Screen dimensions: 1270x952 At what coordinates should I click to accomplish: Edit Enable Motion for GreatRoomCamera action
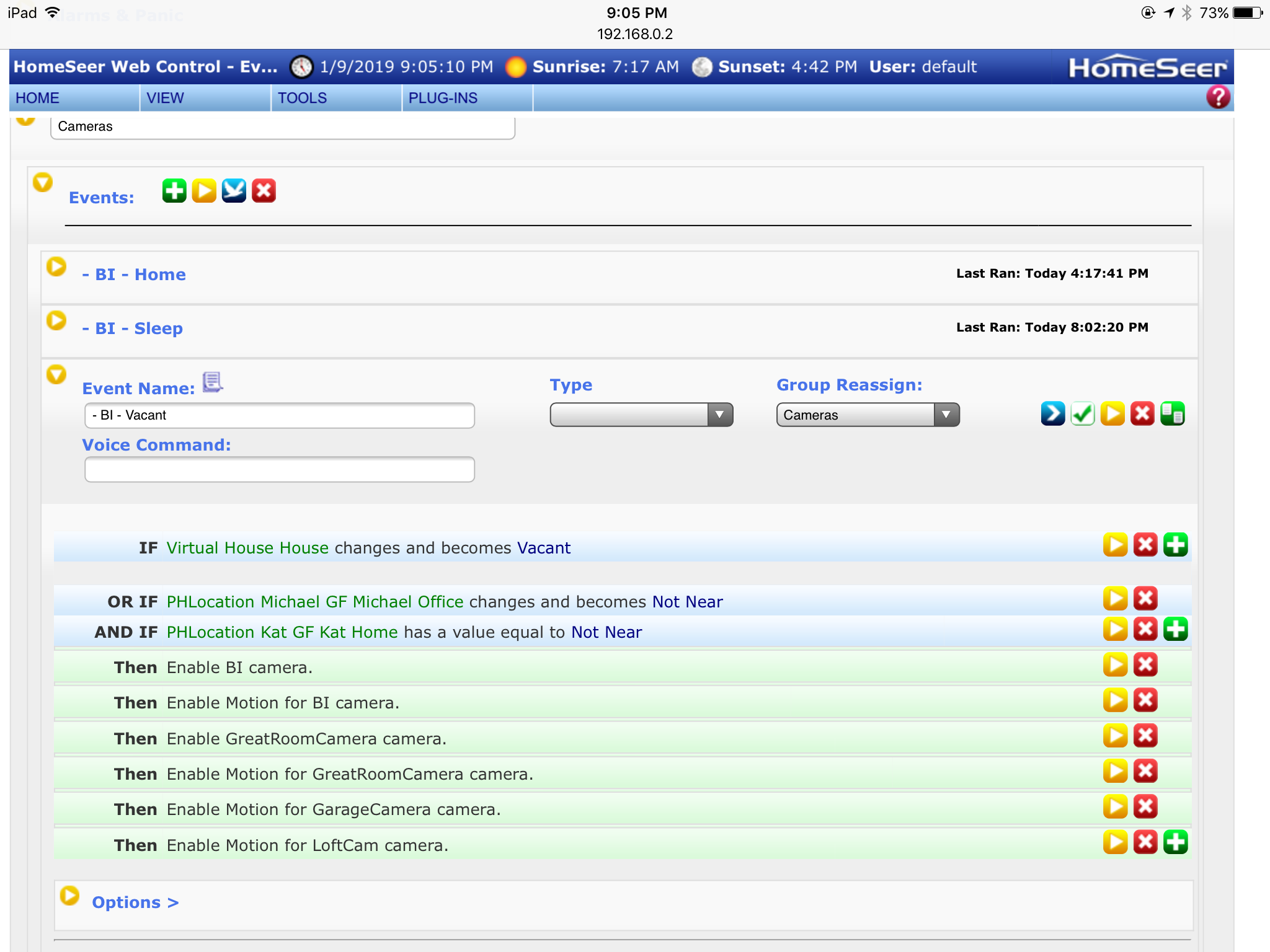pyautogui.click(x=1115, y=771)
